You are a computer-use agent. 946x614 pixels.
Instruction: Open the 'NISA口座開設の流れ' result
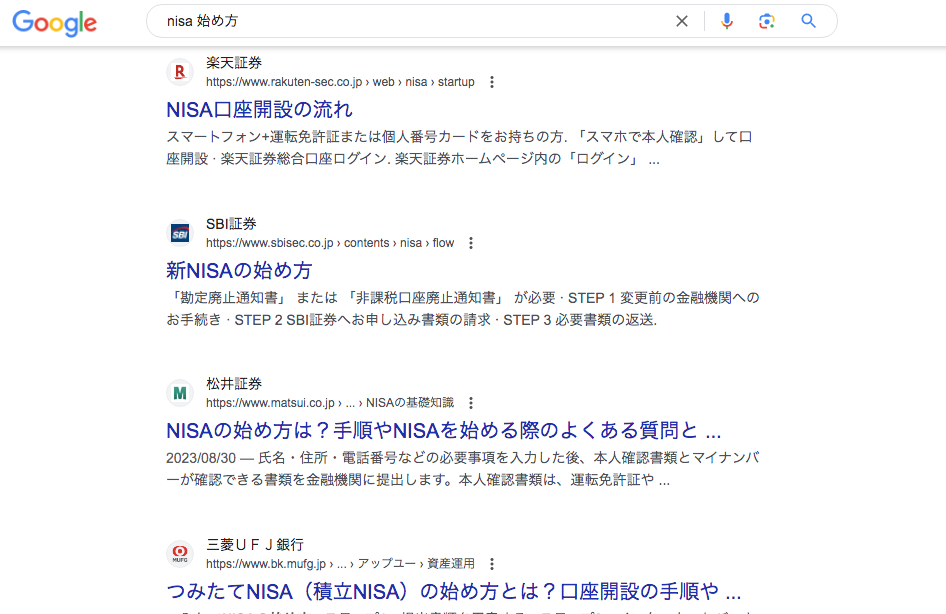click(x=259, y=110)
